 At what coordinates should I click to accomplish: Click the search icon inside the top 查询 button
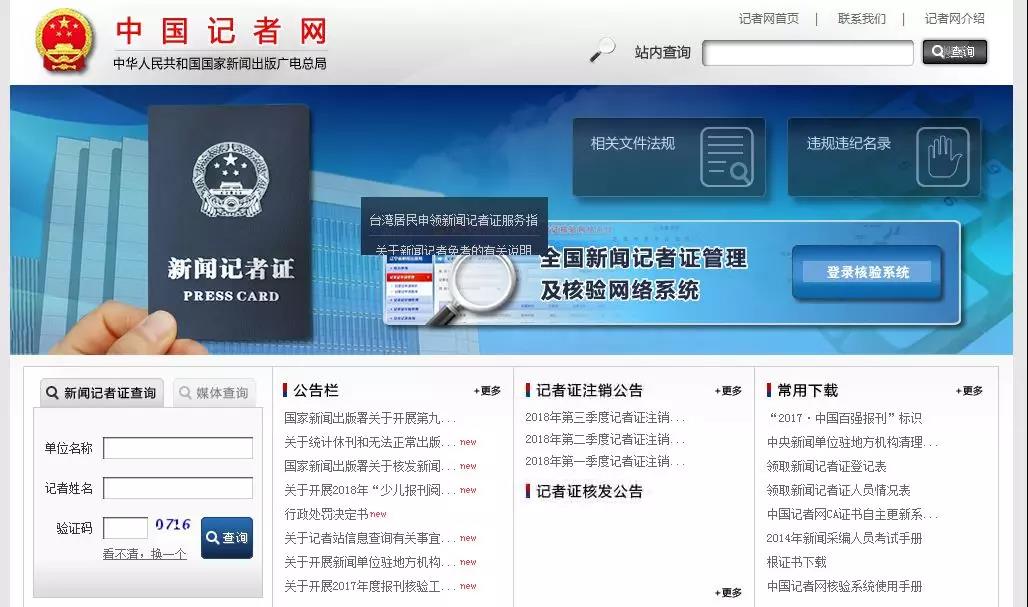point(936,51)
